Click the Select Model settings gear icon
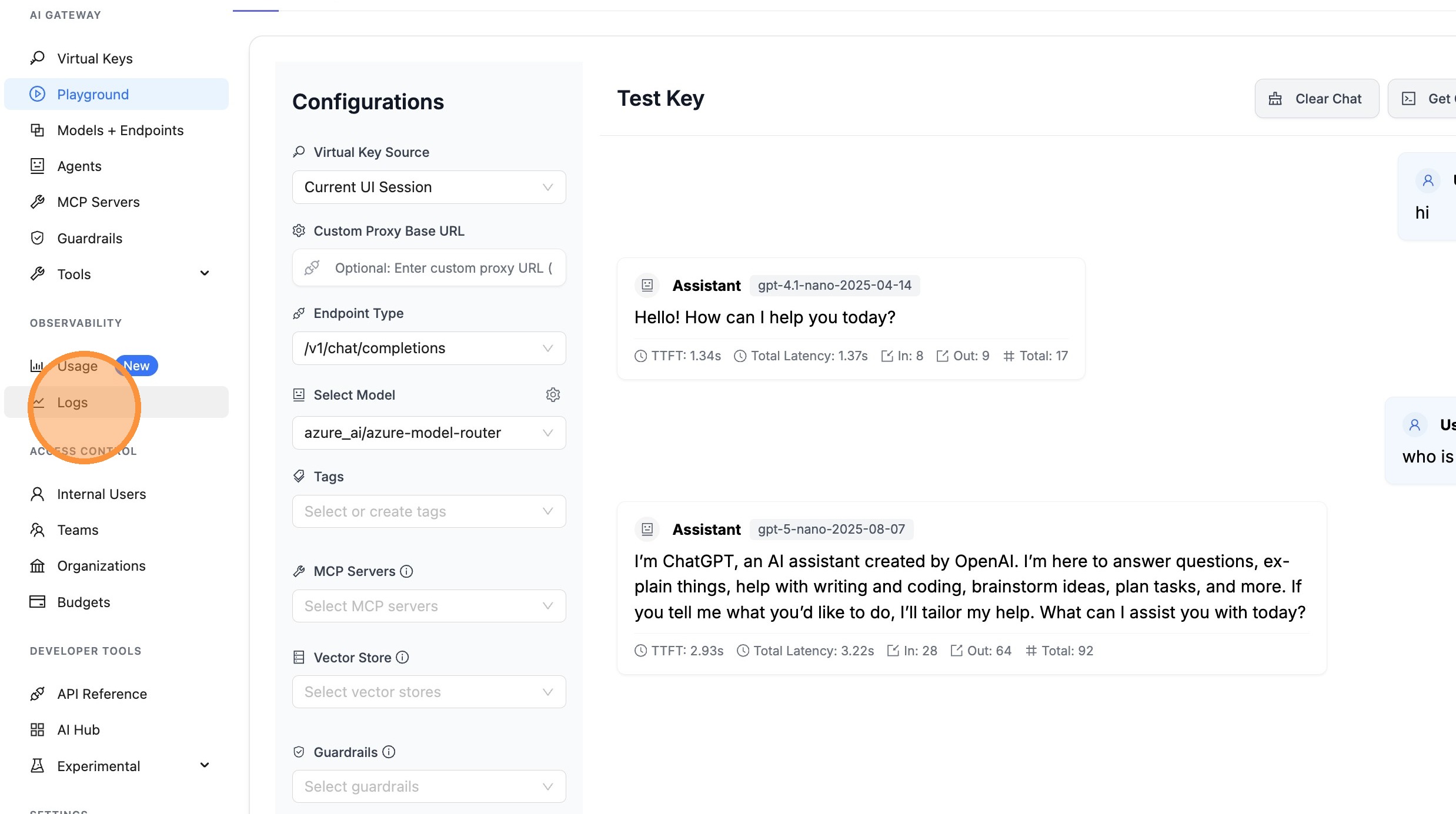This screenshot has width=1456, height=814. click(x=553, y=394)
